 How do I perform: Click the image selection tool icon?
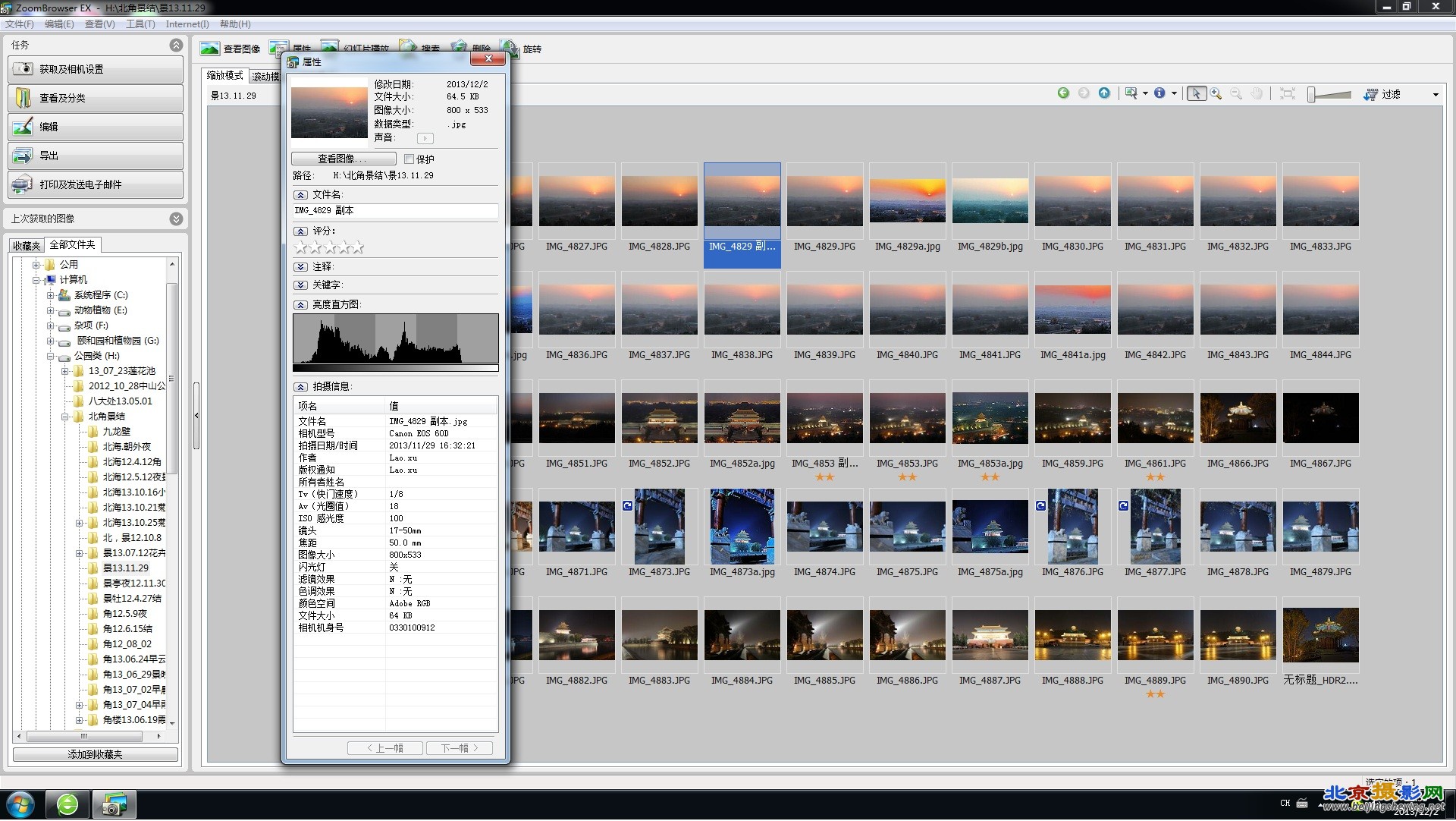click(x=1131, y=93)
